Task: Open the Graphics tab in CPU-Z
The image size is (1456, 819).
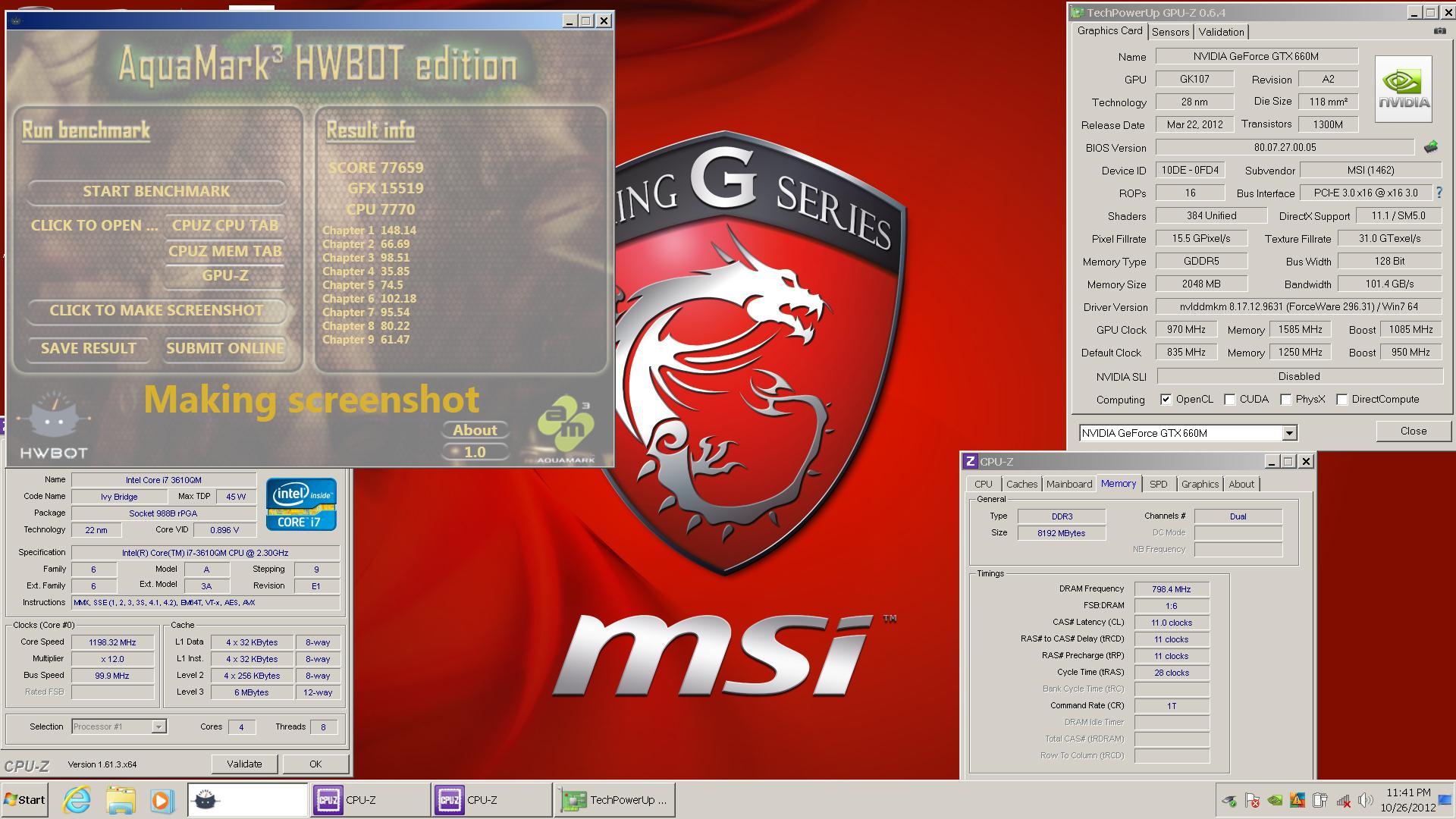Action: pyautogui.click(x=1200, y=484)
